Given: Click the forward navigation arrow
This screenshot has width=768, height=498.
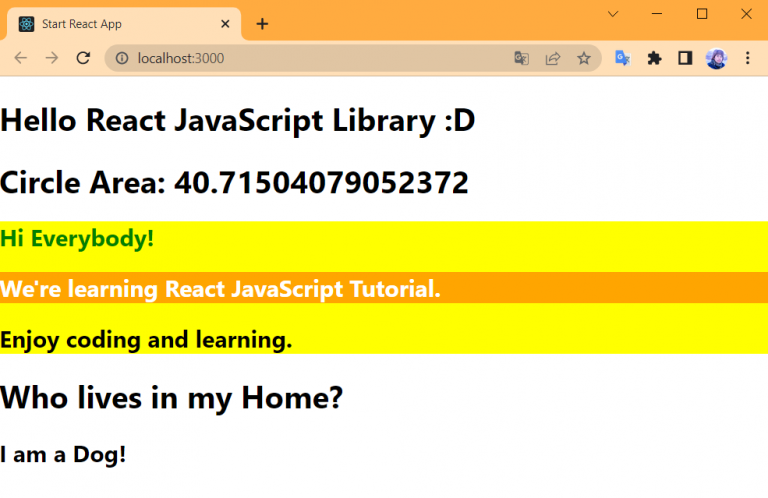Looking at the screenshot, I should point(52,58).
